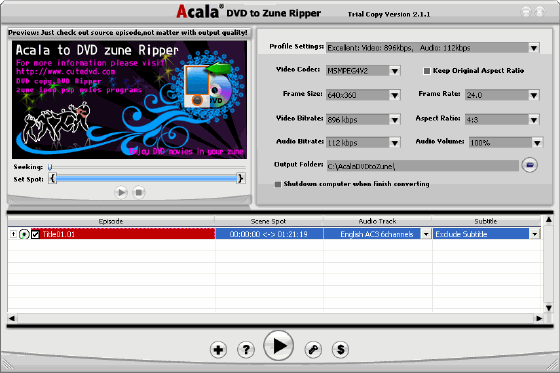The height and width of the screenshot is (373, 560).
Task: Expand the Title01.01 row
Action: pyautogui.click(x=13, y=234)
